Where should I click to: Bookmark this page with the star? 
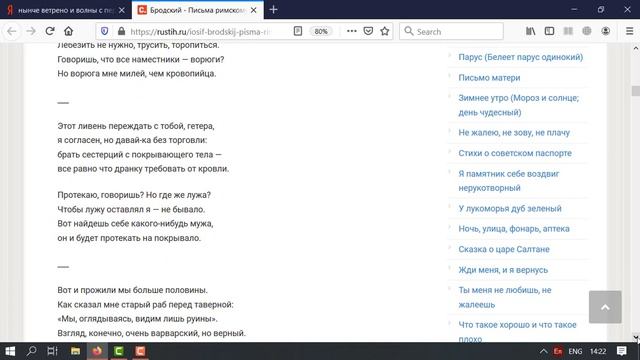point(384,31)
